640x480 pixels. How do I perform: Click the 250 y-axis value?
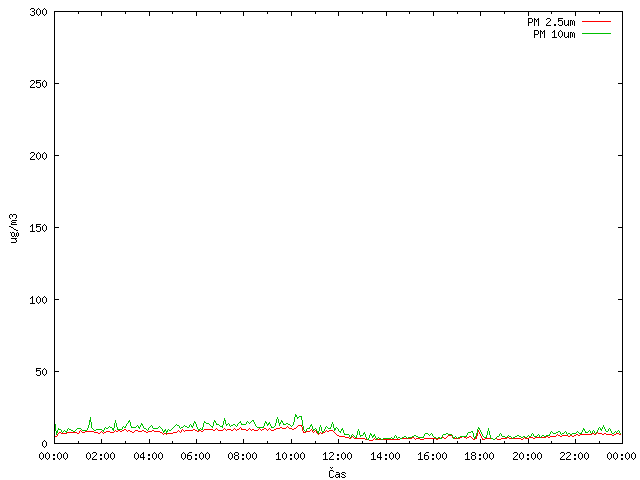click(38, 84)
